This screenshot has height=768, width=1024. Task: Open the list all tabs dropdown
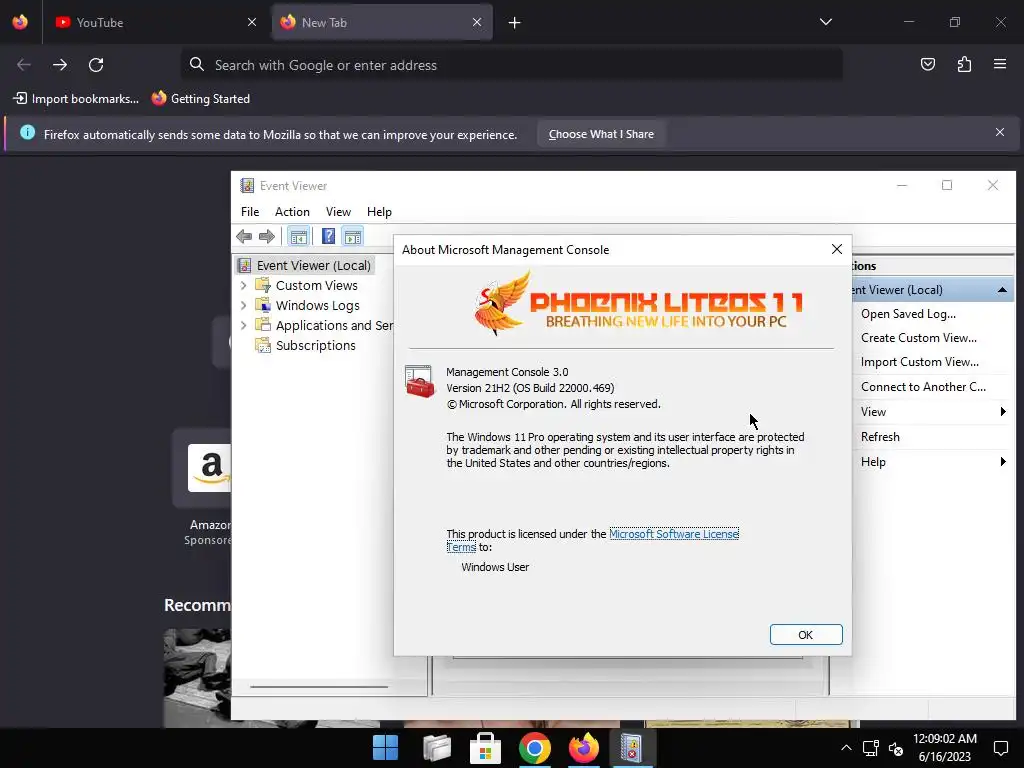point(825,22)
